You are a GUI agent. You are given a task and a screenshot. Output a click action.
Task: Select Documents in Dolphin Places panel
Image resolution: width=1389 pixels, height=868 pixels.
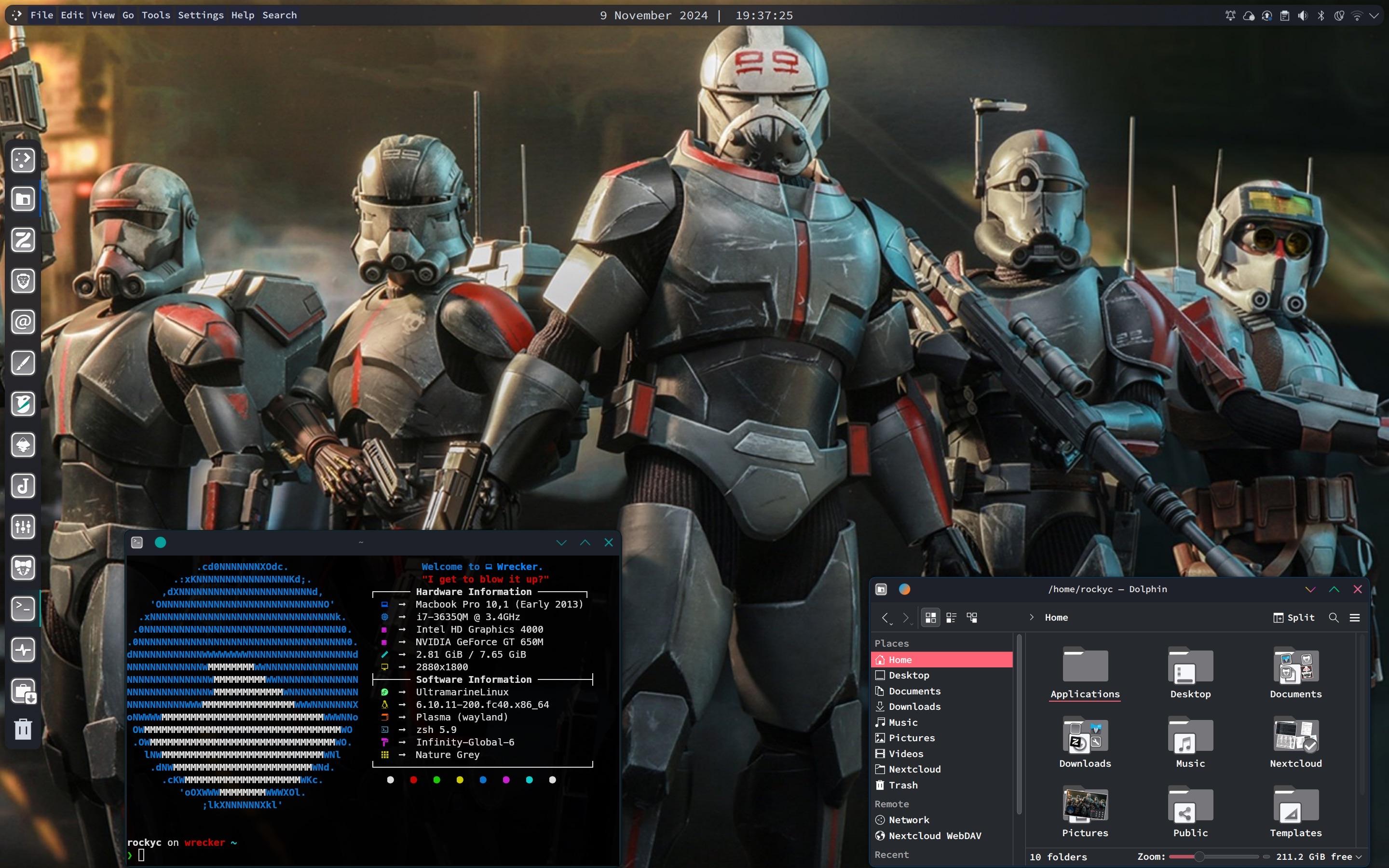(x=941, y=691)
